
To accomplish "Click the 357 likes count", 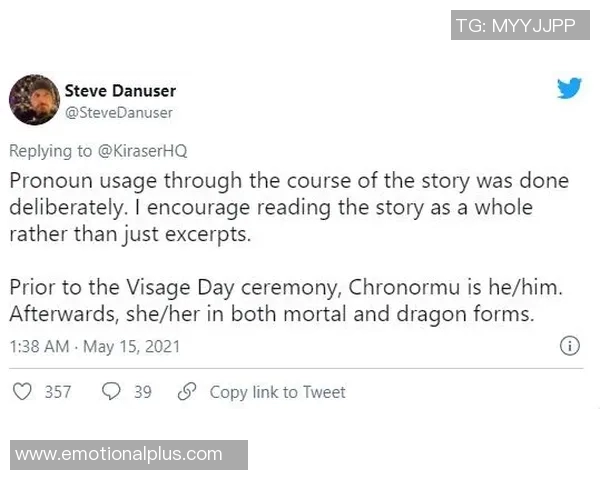I will coord(58,392).
